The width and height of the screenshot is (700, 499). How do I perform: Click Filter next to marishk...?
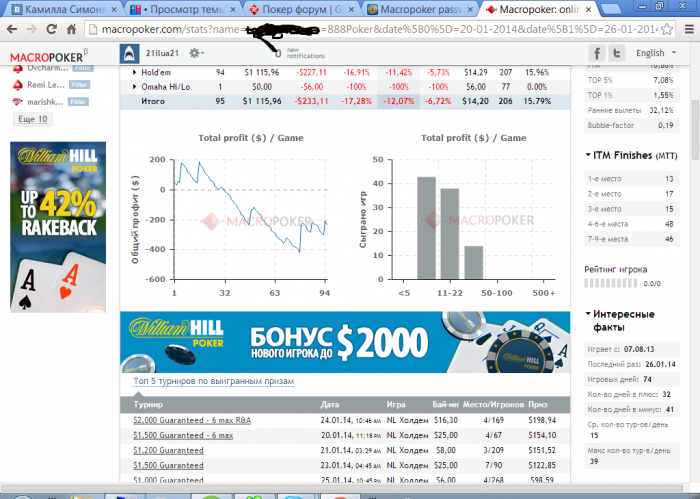pyautogui.click(x=78, y=102)
